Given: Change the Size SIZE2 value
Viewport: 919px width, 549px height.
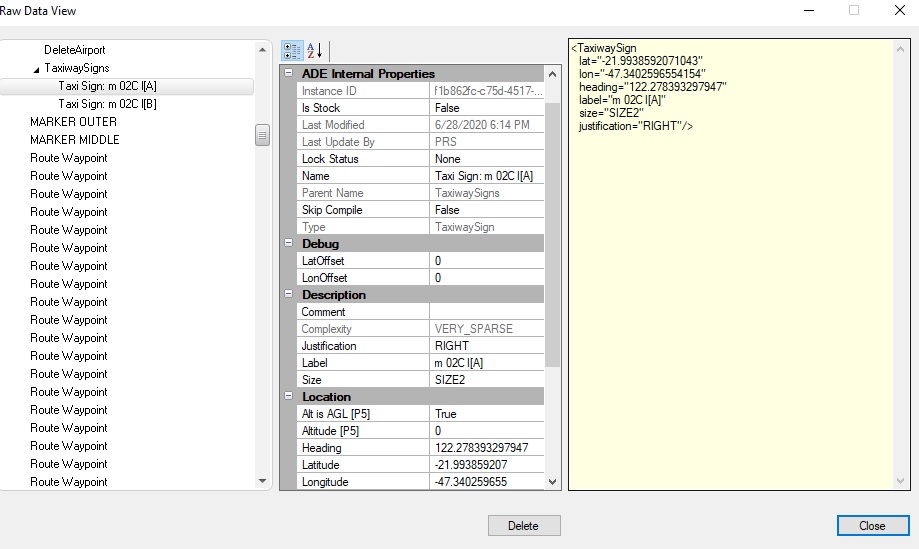Looking at the screenshot, I should pos(487,380).
